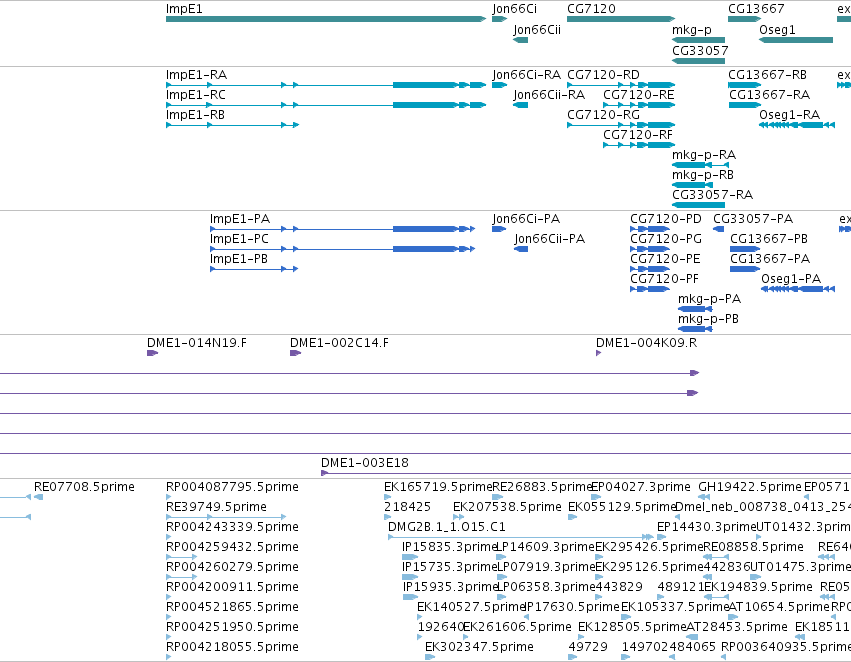This screenshot has width=851, height=662.
Task: Select EST RP004251950.5prime
Action: point(232,627)
